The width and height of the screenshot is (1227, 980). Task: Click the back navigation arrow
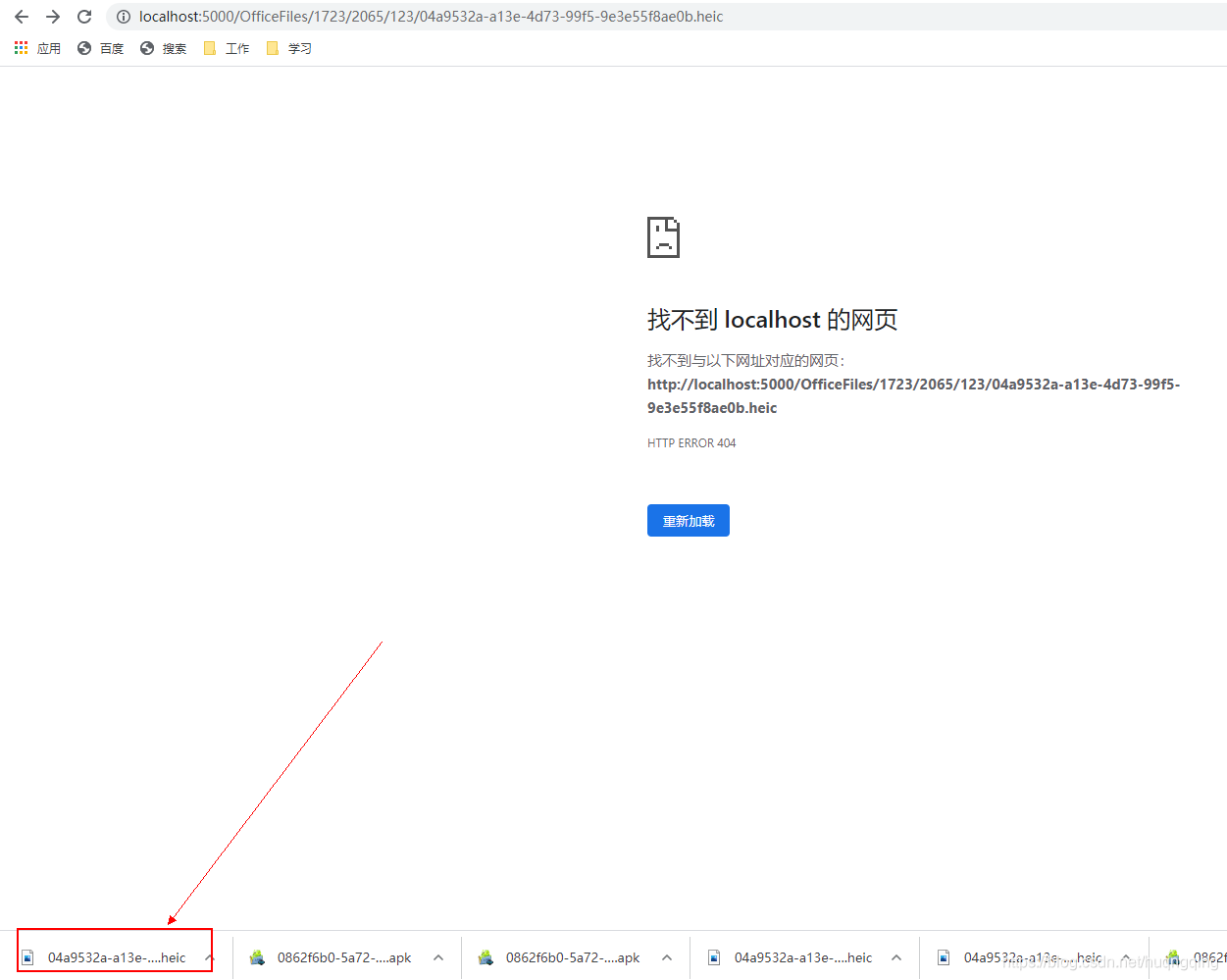tap(22, 16)
